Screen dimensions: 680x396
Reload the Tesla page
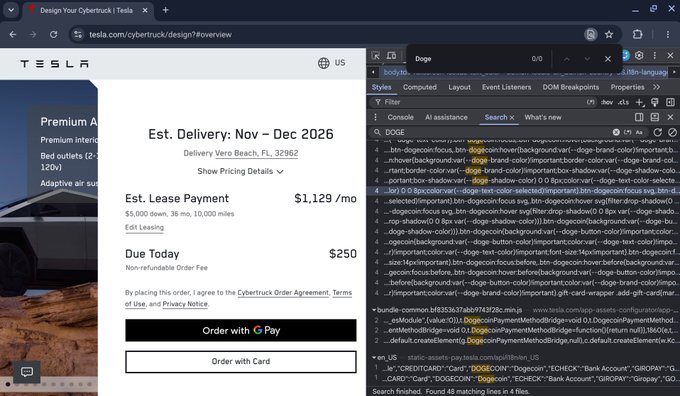(x=53, y=35)
